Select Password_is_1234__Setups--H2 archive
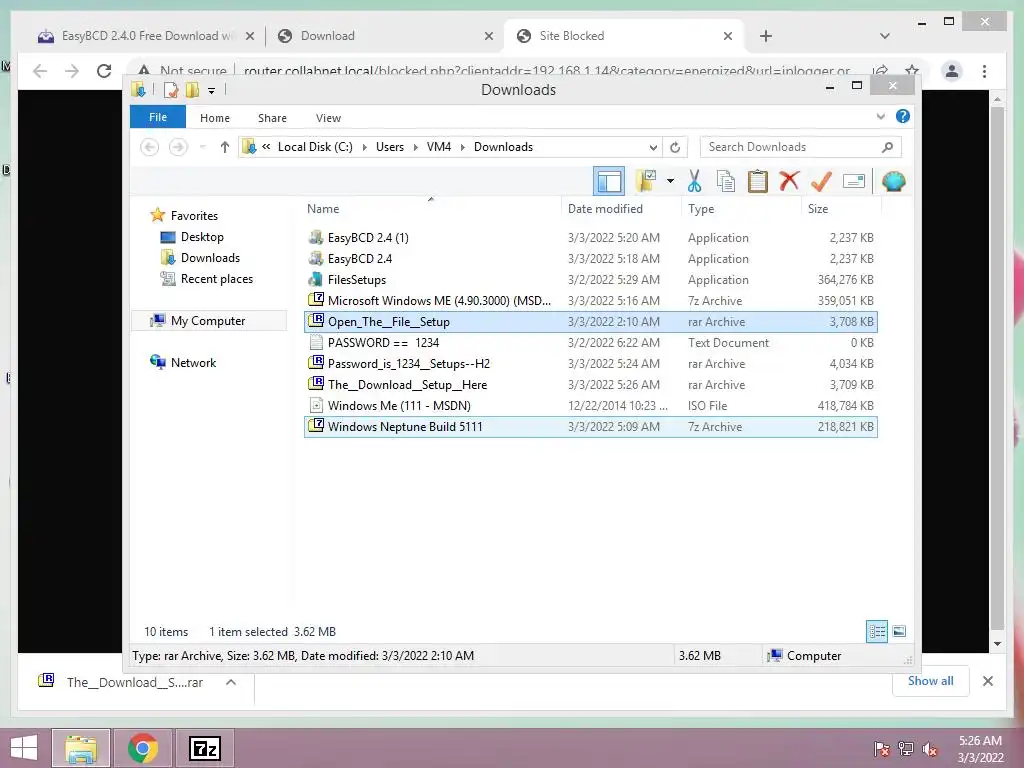1024x768 pixels. (x=590, y=364)
